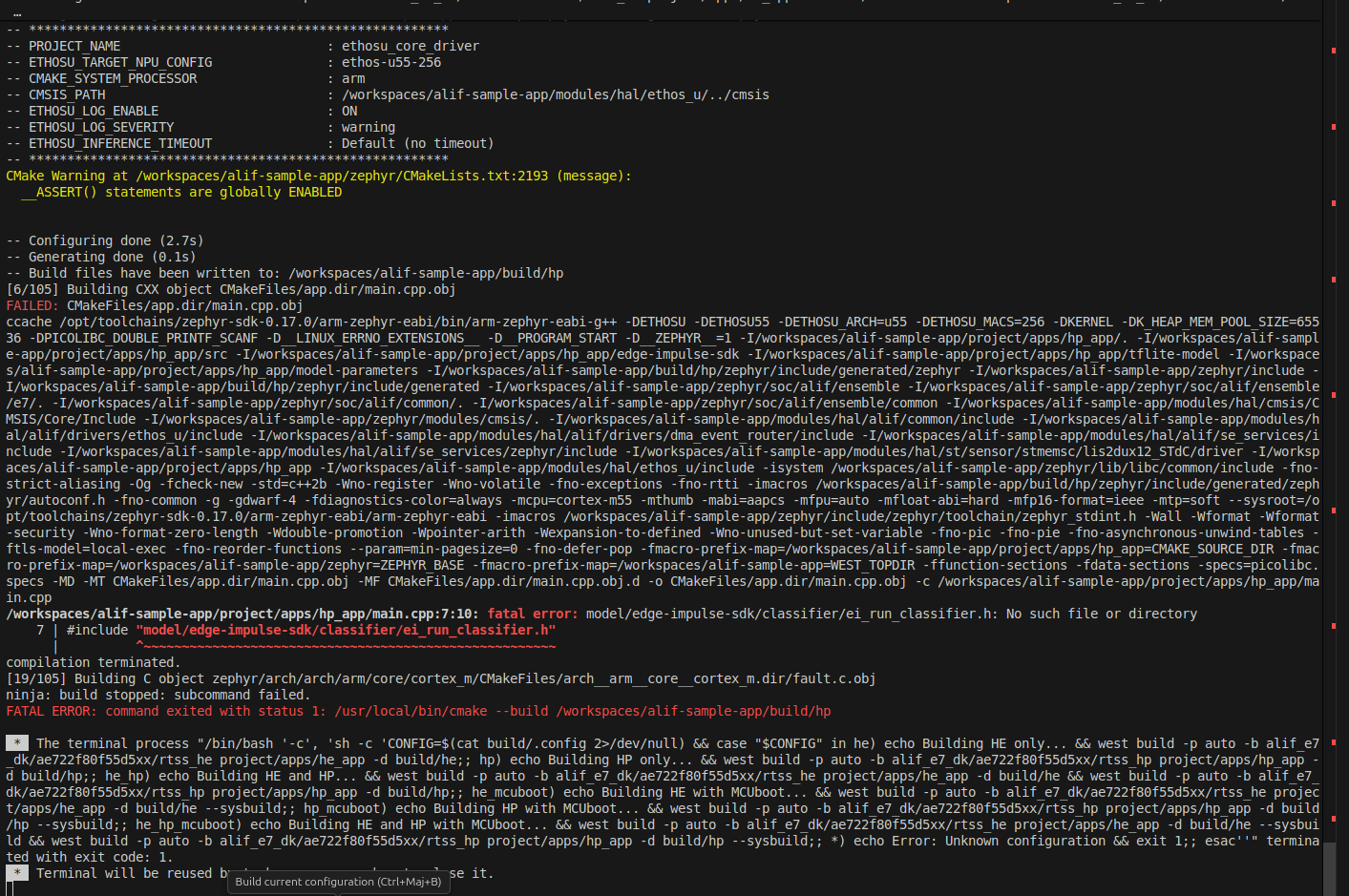Click the red ei_run_classifier.h include string

[x=346, y=630]
